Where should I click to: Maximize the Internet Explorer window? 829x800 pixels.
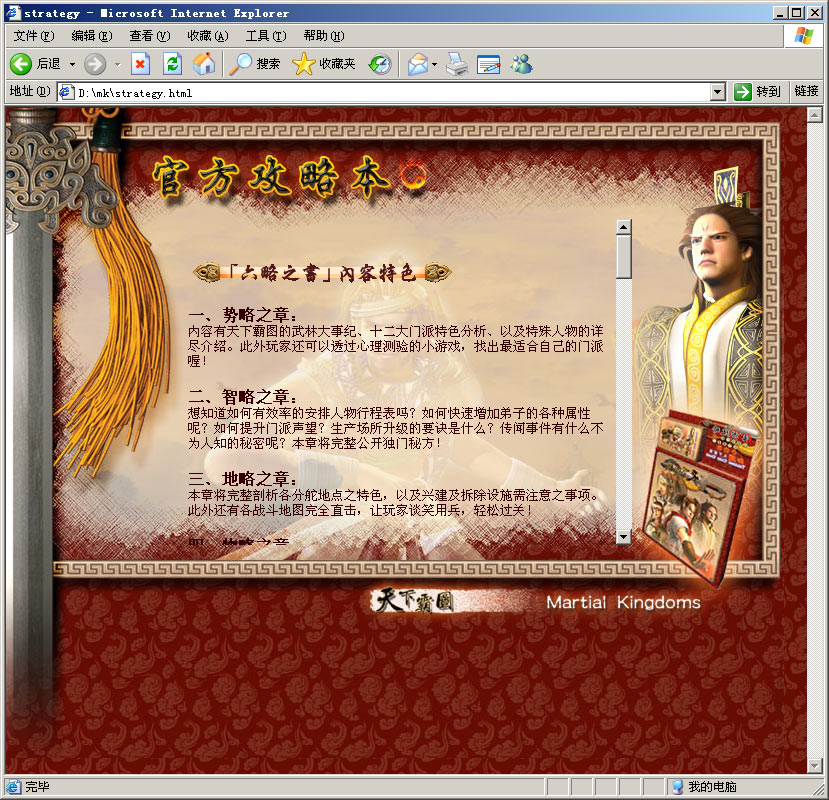tap(796, 13)
